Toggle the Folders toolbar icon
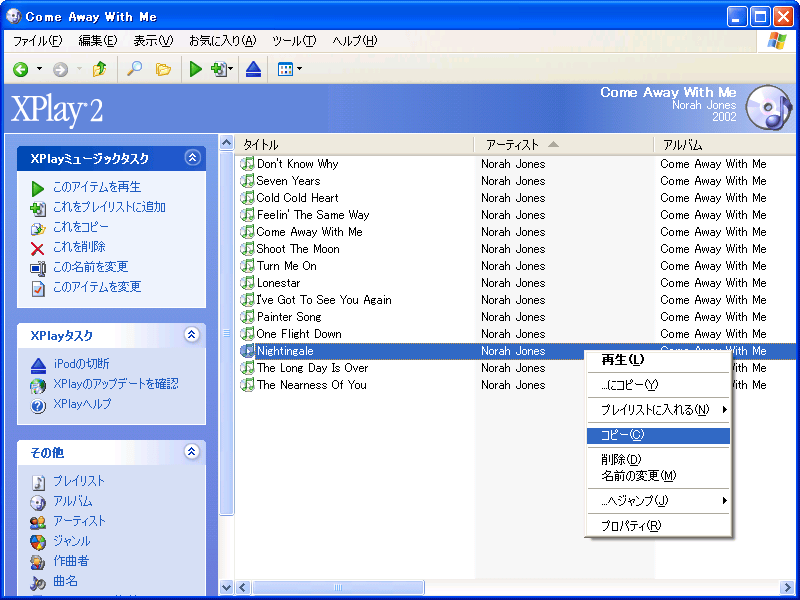Image resolution: width=800 pixels, height=600 pixels. 163,69
